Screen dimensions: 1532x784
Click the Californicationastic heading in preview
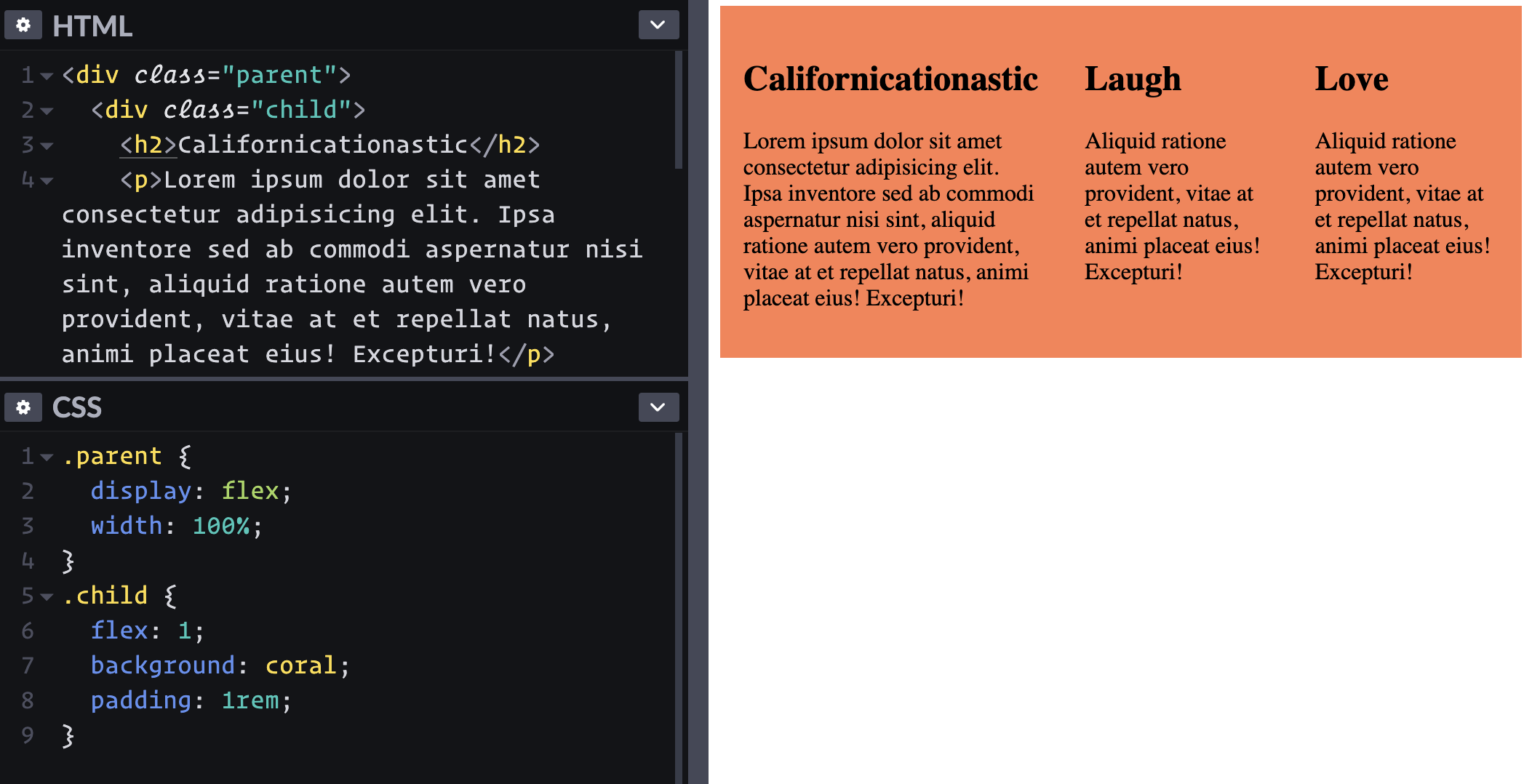pyautogui.click(x=890, y=79)
